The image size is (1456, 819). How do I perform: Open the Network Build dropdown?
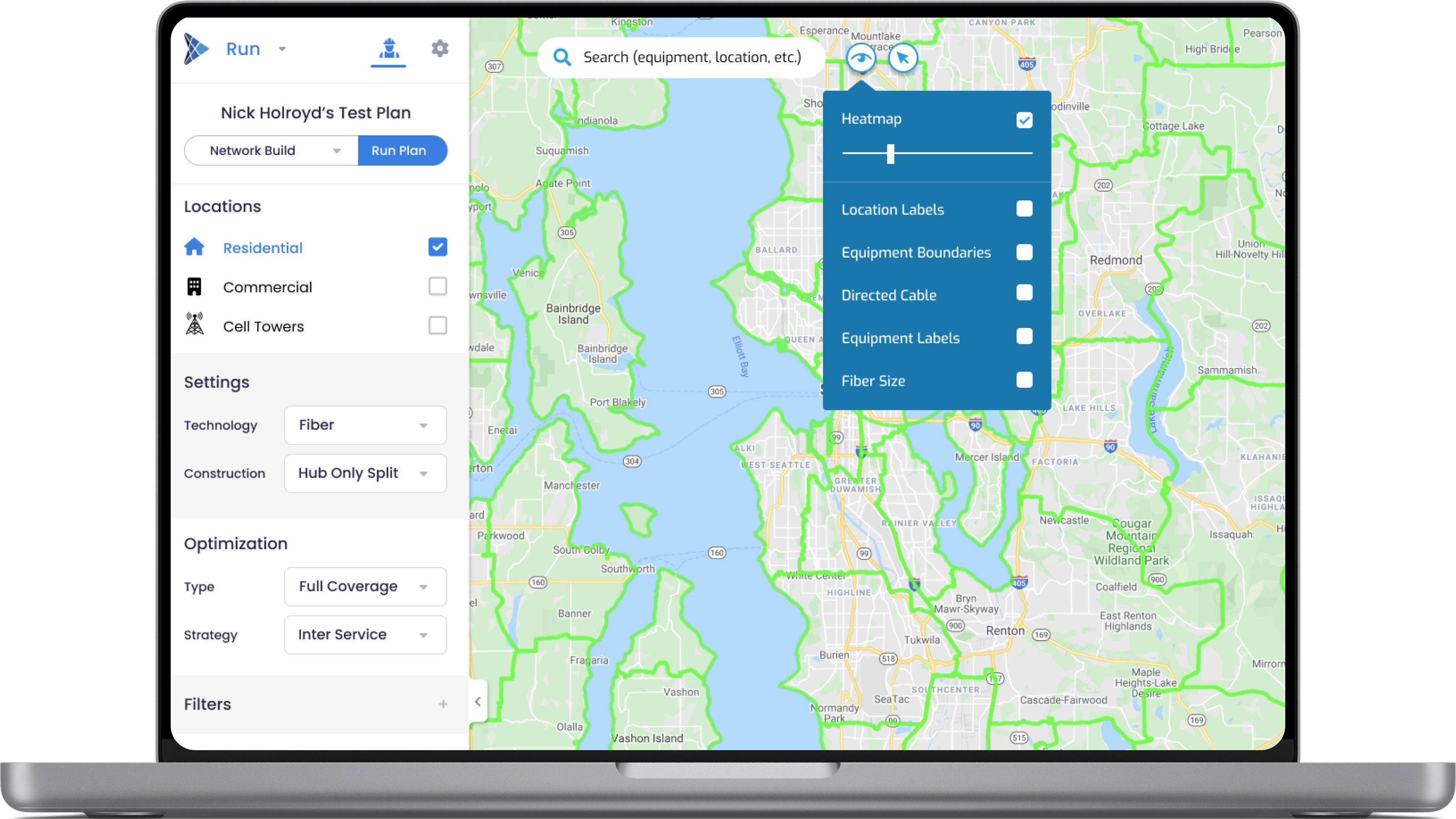[271, 150]
